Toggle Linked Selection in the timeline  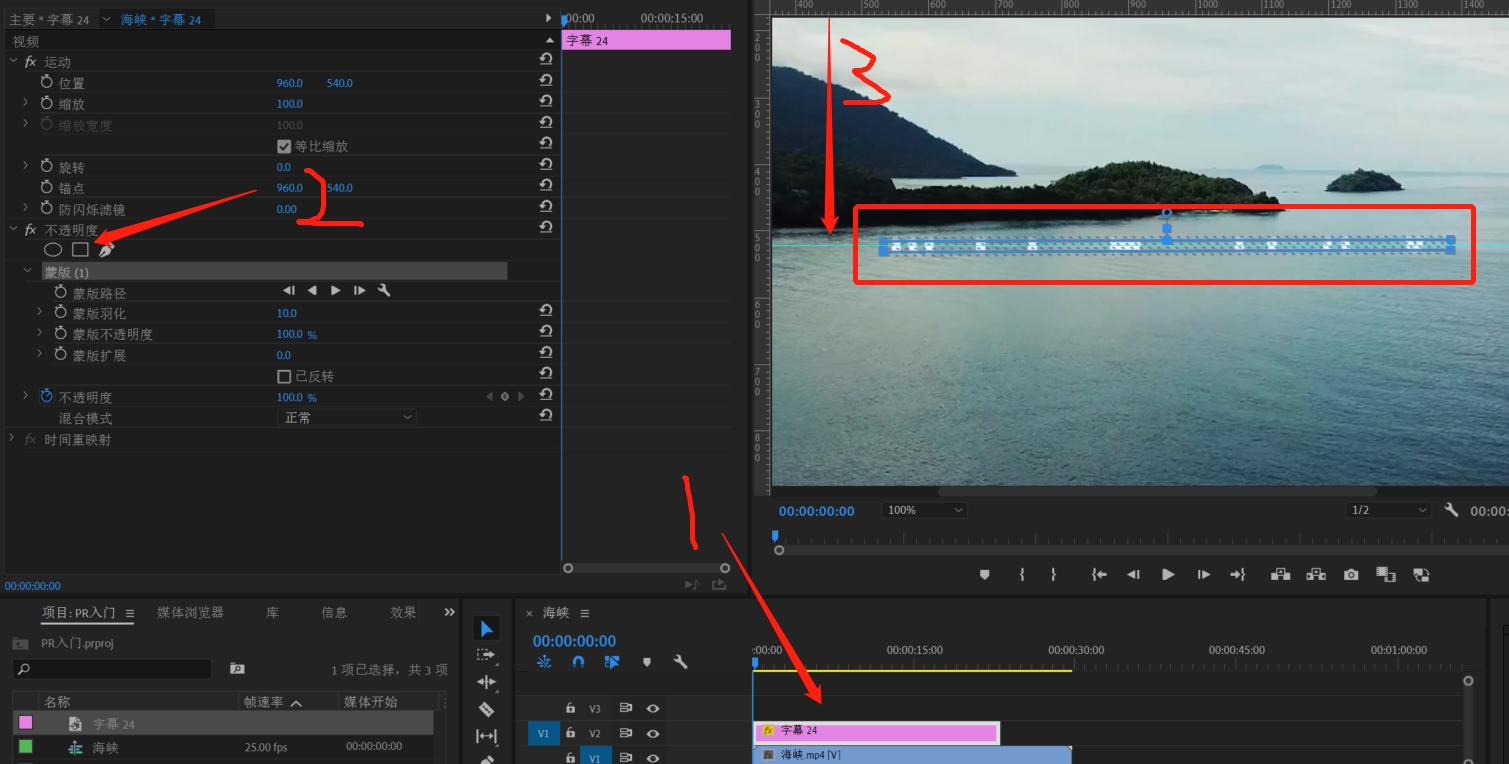[612, 662]
